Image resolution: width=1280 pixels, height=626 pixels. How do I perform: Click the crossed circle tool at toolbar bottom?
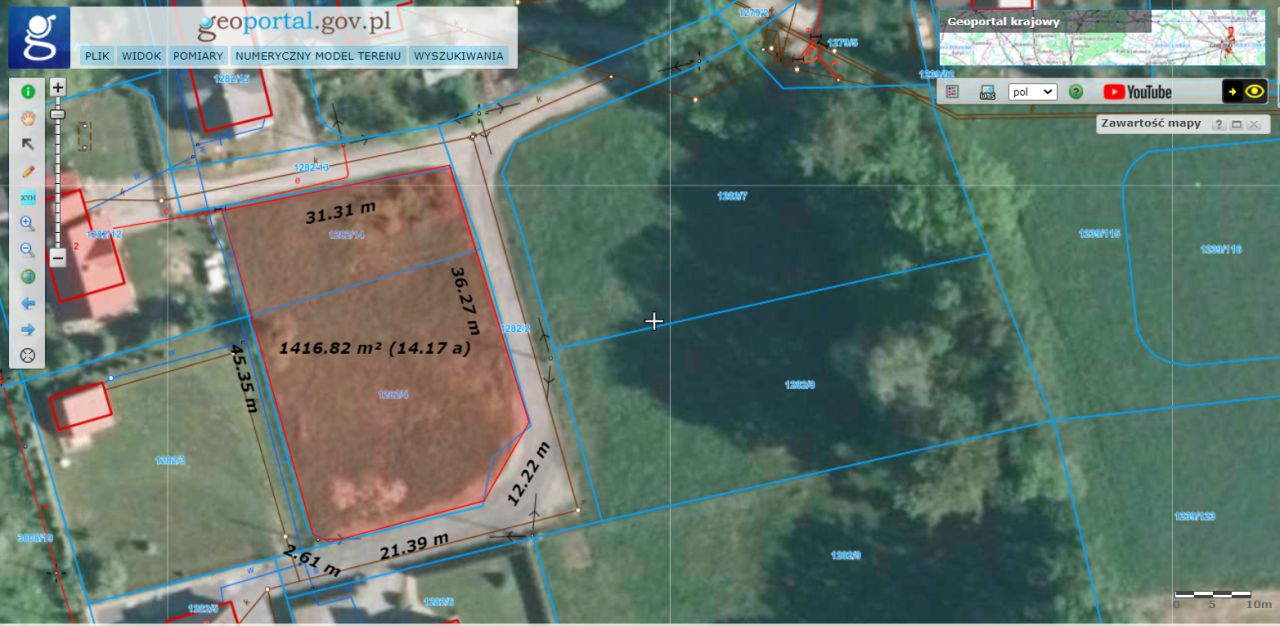[28, 355]
